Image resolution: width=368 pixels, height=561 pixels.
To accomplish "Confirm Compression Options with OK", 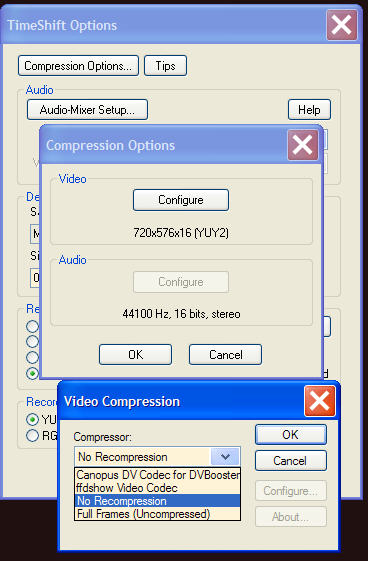I will 136,355.
